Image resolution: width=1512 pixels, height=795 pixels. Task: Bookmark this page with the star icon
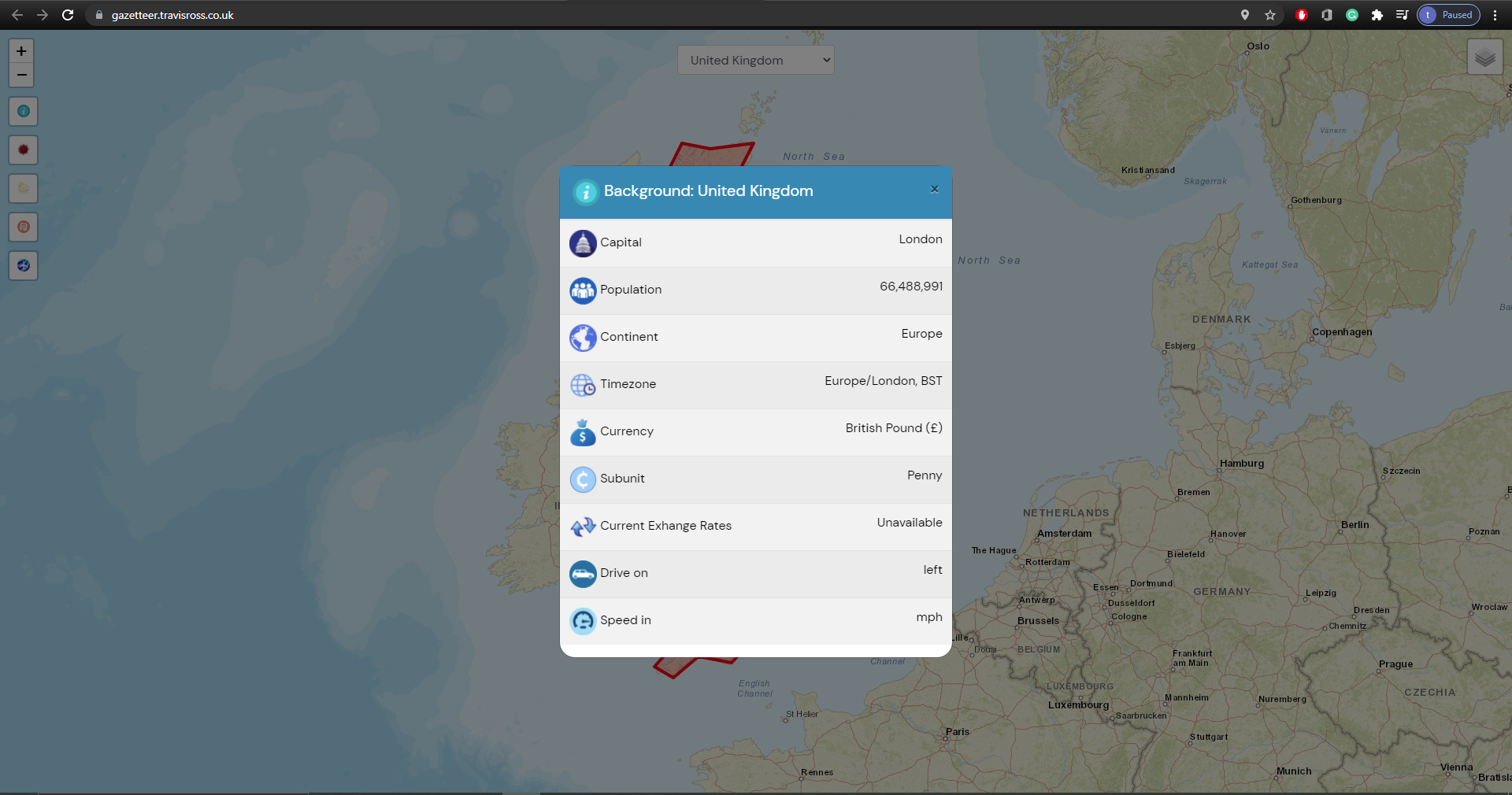coord(1270,15)
